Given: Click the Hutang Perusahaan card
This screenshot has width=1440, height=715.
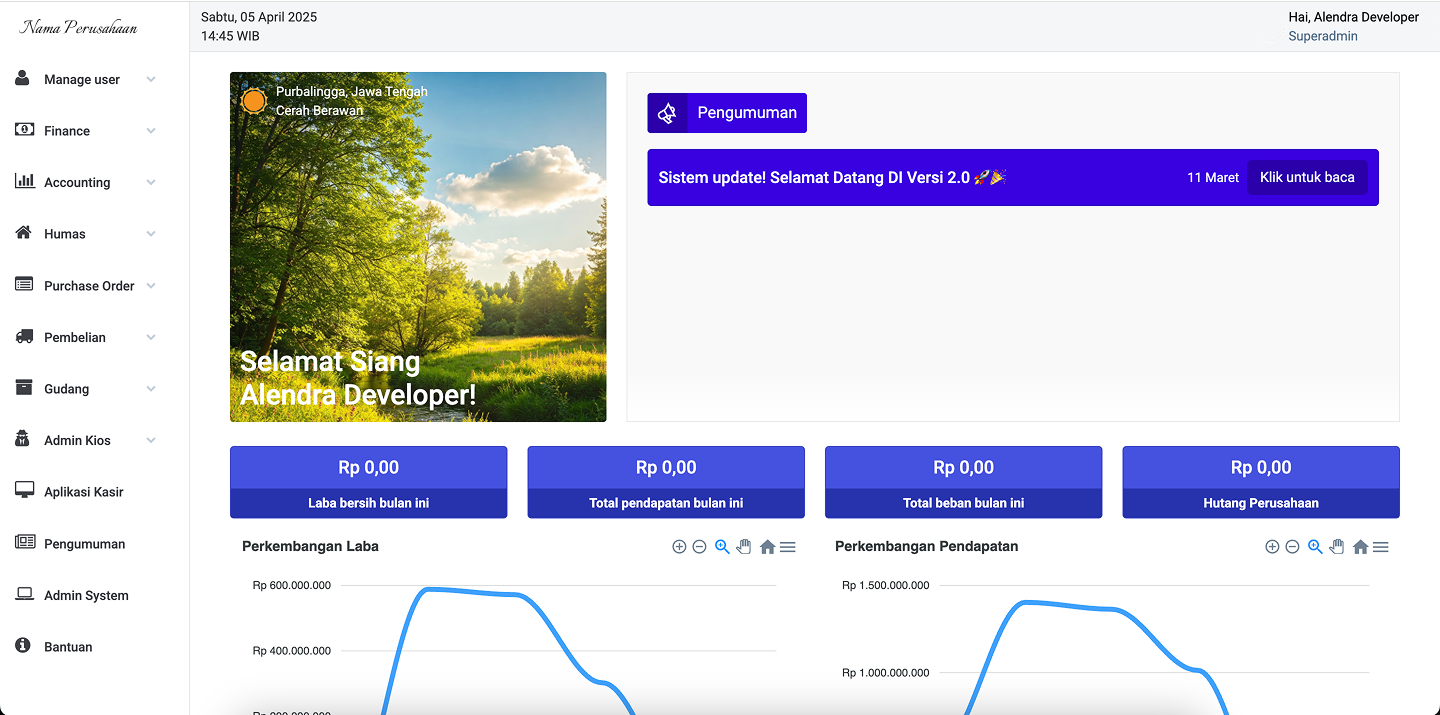Looking at the screenshot, I should pyautogui.click(x=1261, y=482).
